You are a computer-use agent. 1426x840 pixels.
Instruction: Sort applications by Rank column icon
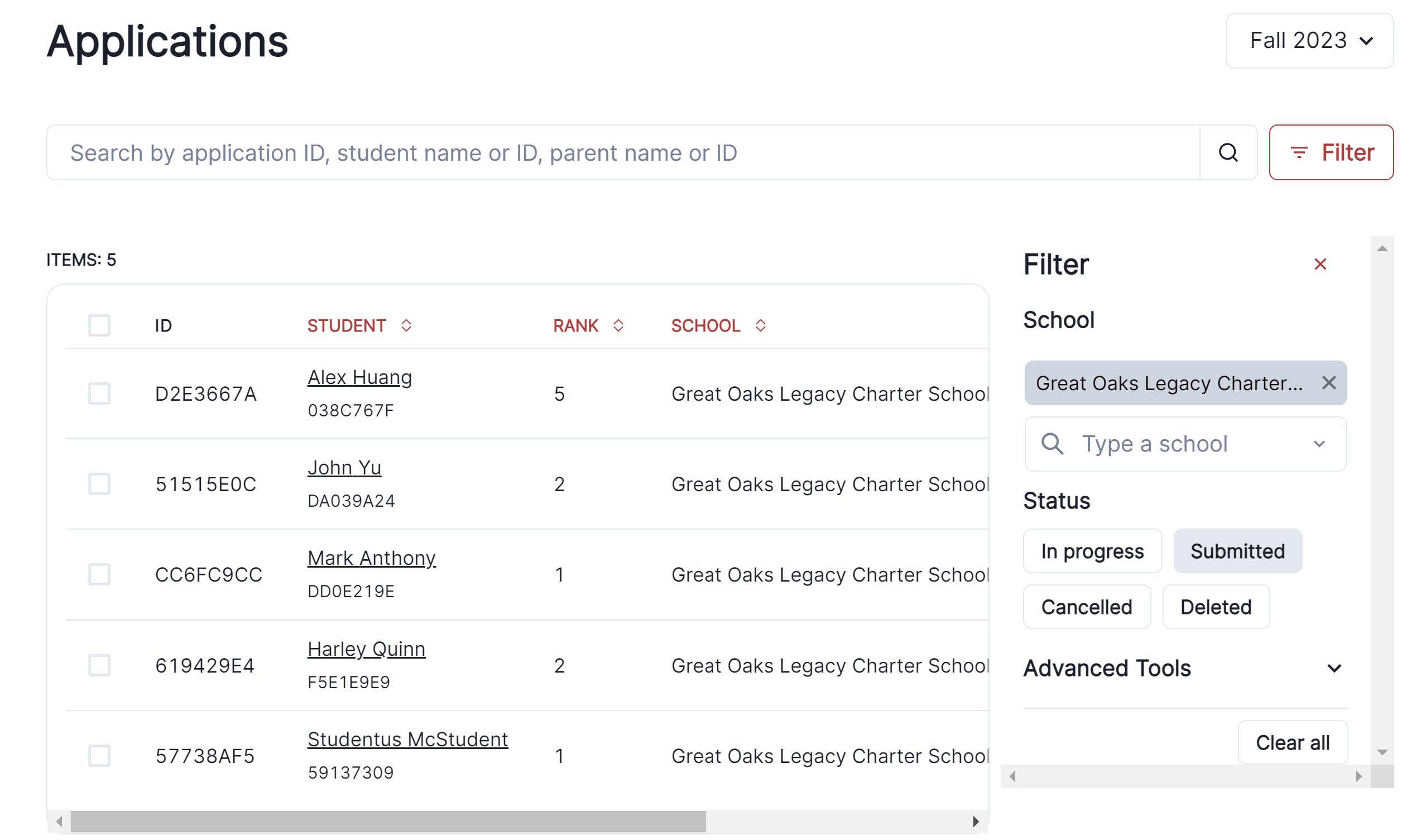pyautogui.click(x=618, y=325)
